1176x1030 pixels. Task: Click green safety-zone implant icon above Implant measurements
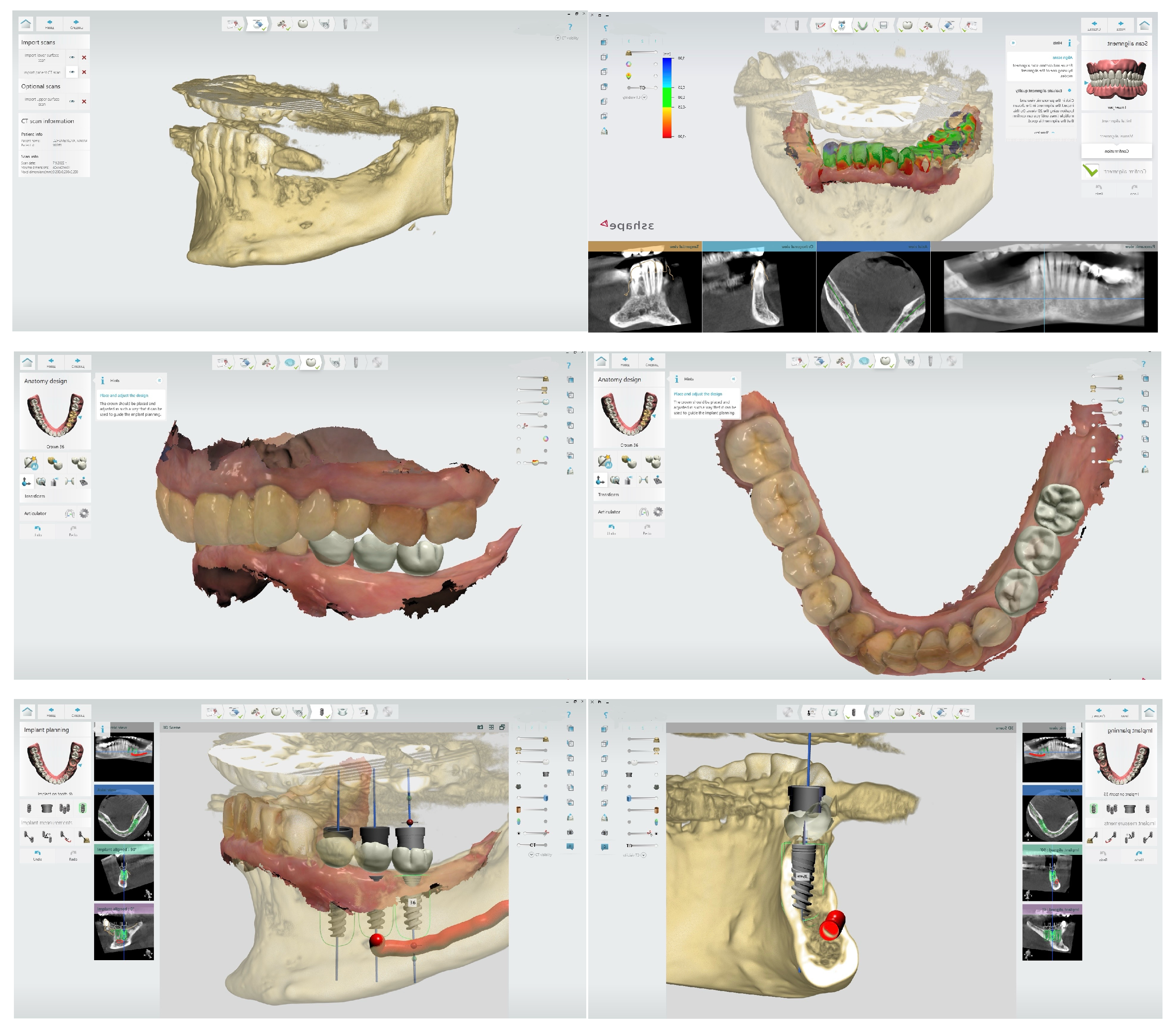pyautogui.click(x=83, y=808)
